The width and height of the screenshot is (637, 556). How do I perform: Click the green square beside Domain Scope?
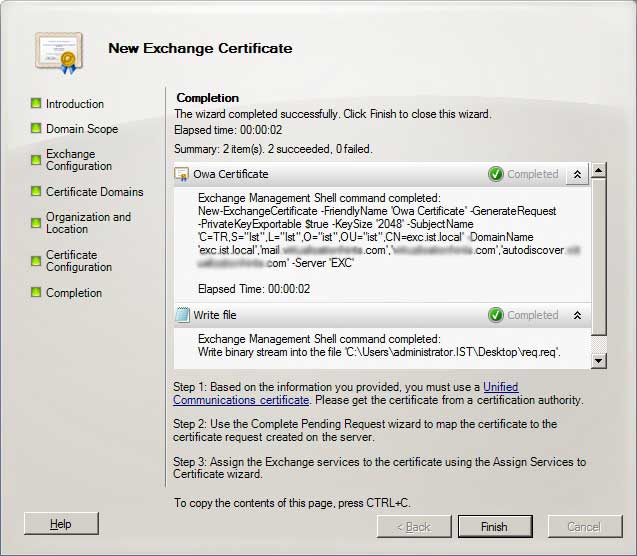tap(36, 128)
